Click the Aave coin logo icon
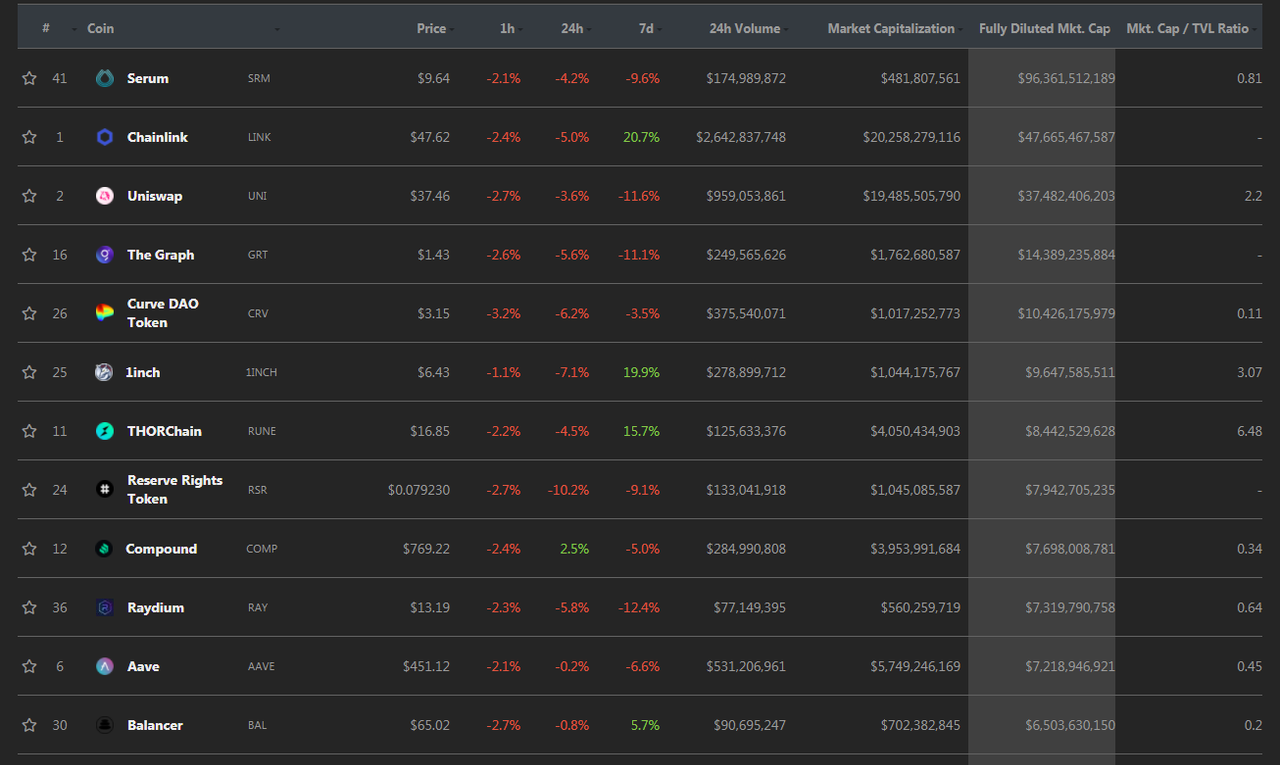 [x=105, y=666]
